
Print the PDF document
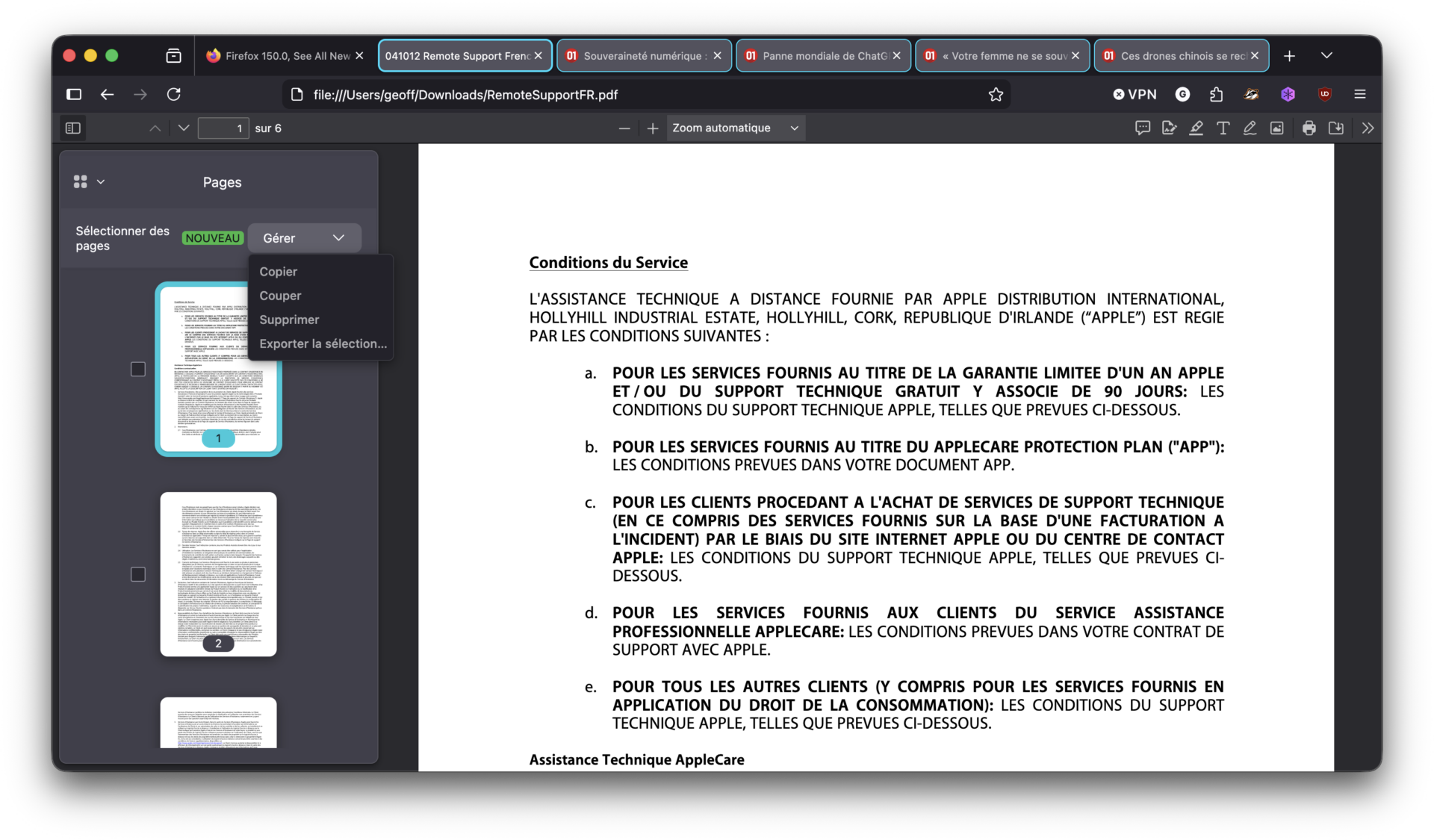(x=1309, y=128)
